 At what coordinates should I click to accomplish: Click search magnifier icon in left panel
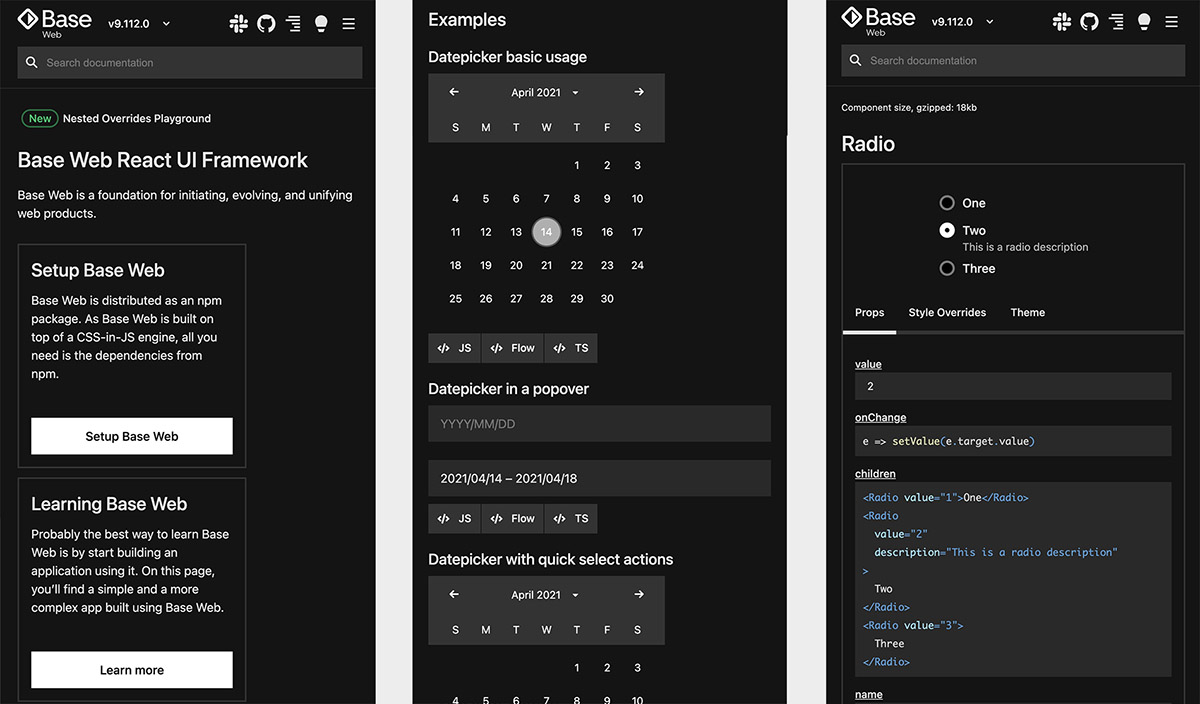click(32, 62)
